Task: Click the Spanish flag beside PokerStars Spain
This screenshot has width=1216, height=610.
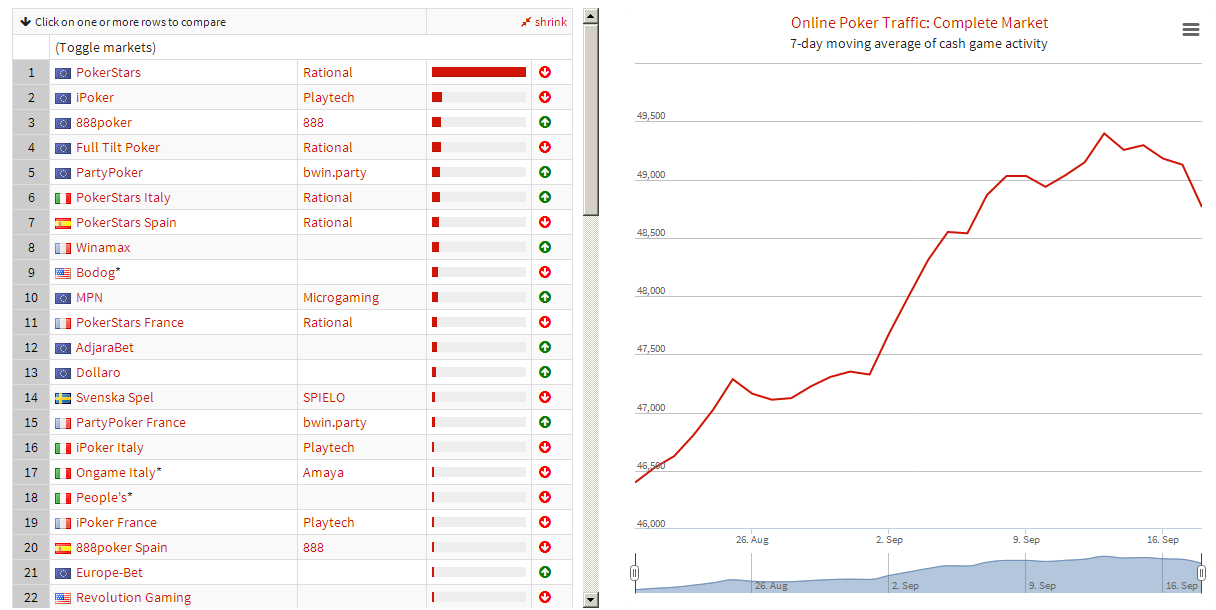Action: click(63, 223)
